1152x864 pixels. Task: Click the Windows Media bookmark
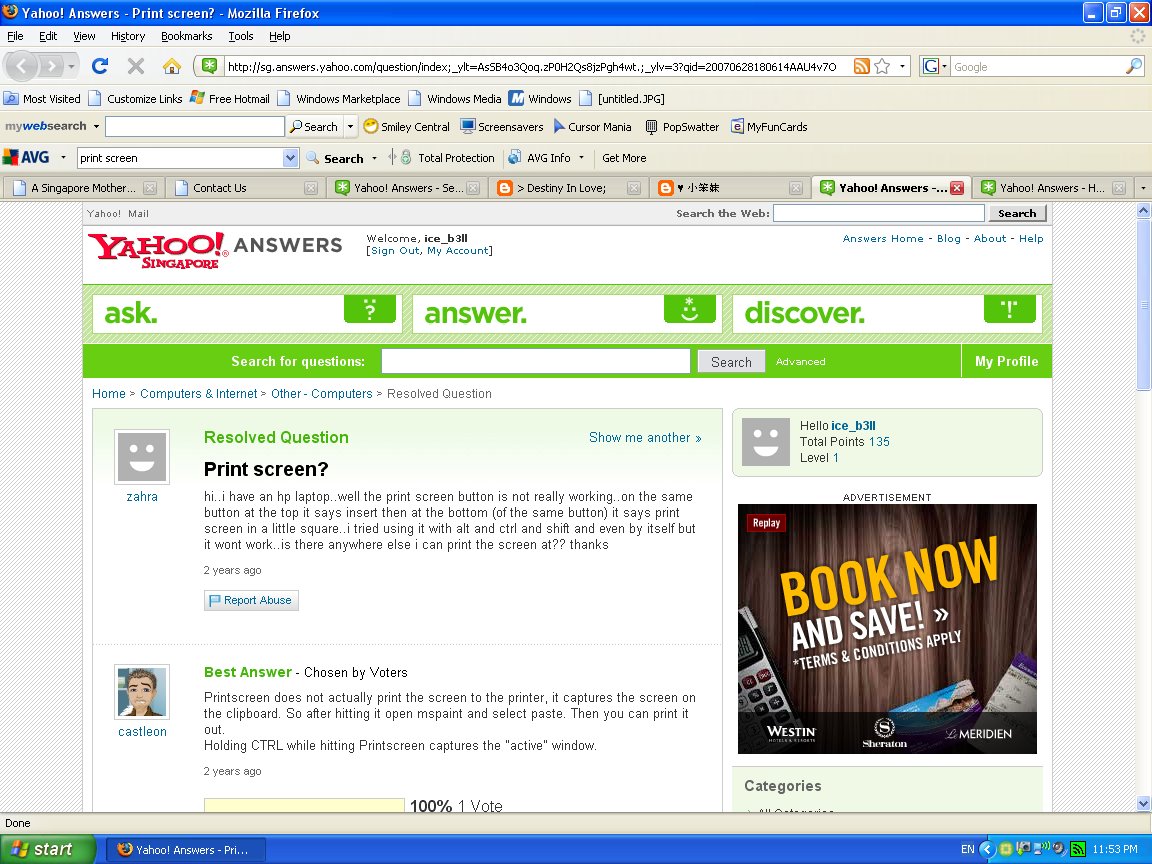coord(455,98)
